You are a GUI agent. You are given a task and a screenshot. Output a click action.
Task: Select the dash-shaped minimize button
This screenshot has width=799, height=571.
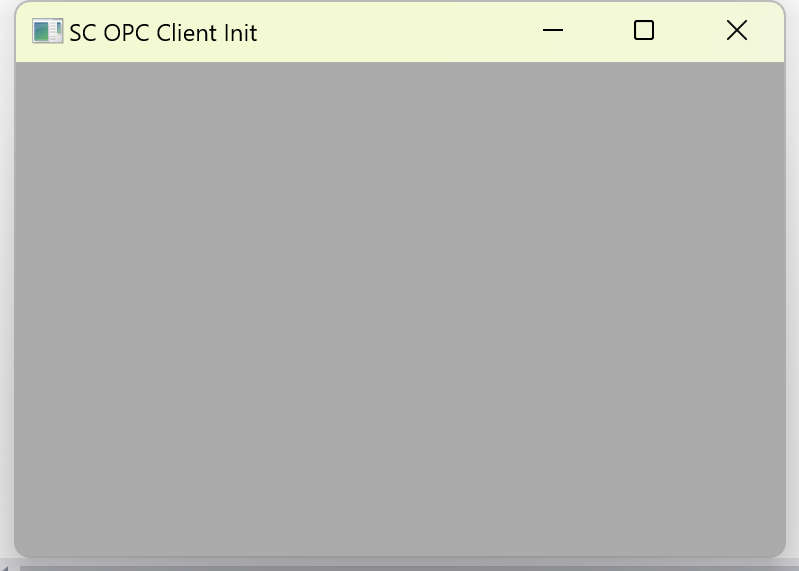(x=552, y=31)
